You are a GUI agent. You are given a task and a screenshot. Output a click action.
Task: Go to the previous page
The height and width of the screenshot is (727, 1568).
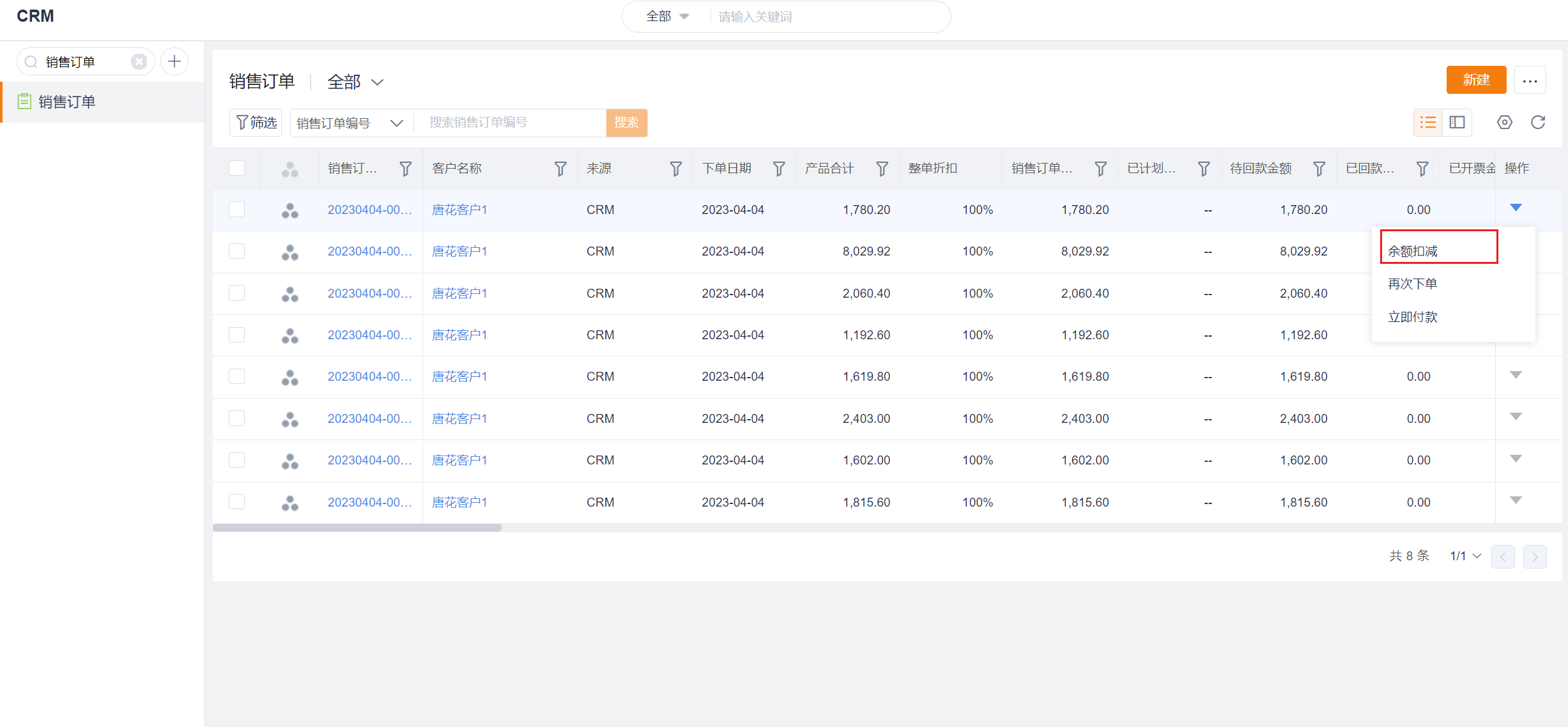pyautogui.click(x=1503, y=556)
